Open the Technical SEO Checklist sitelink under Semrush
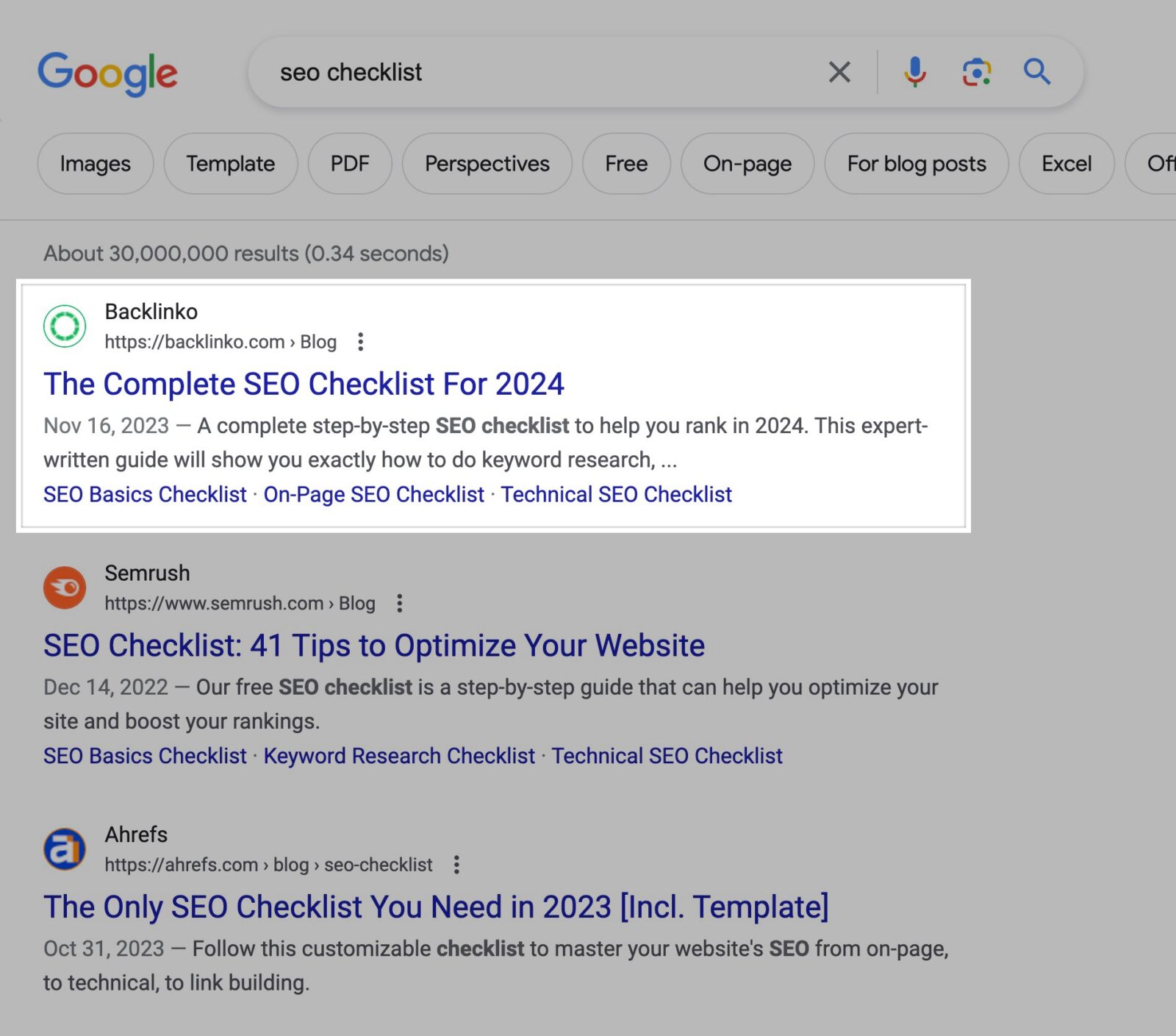1176x1036 pixels. [x=667, y=755]
